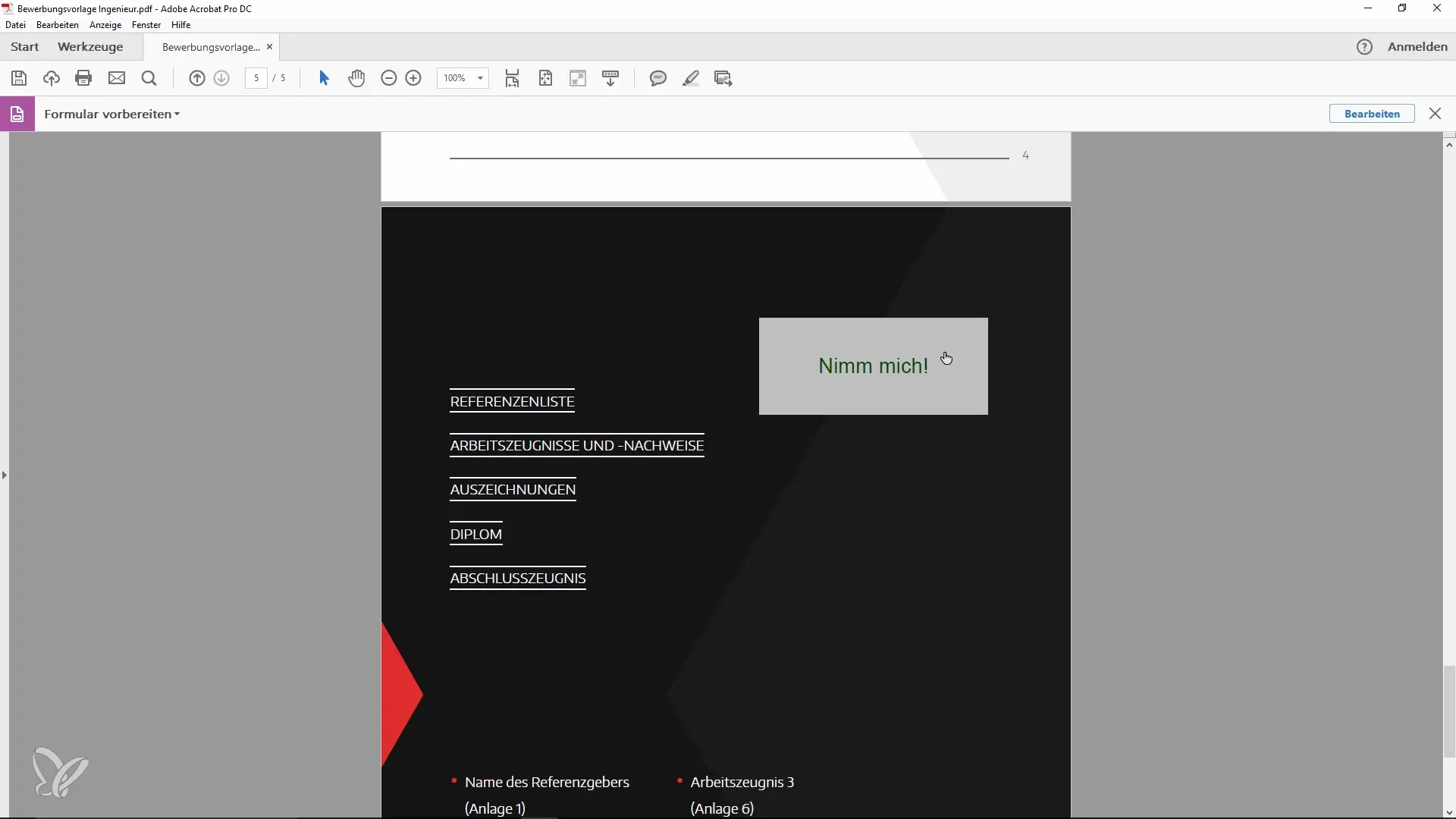
Task: Go to the next page with the down arrow
Action: coord(221,78)
